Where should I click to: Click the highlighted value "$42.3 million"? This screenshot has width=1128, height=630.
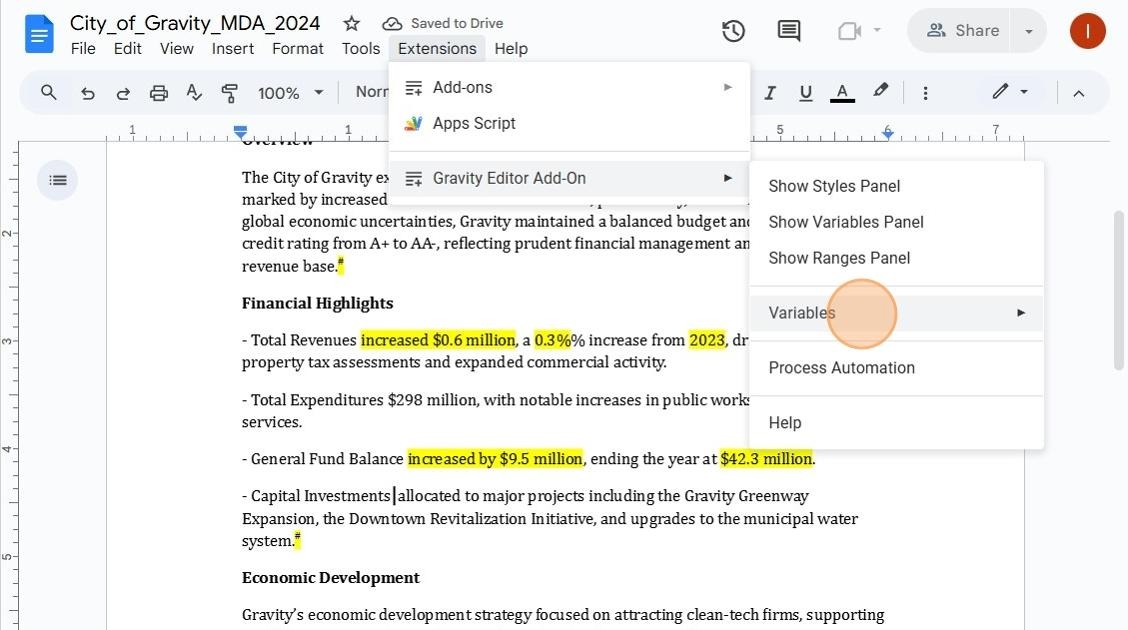[766, 459]
